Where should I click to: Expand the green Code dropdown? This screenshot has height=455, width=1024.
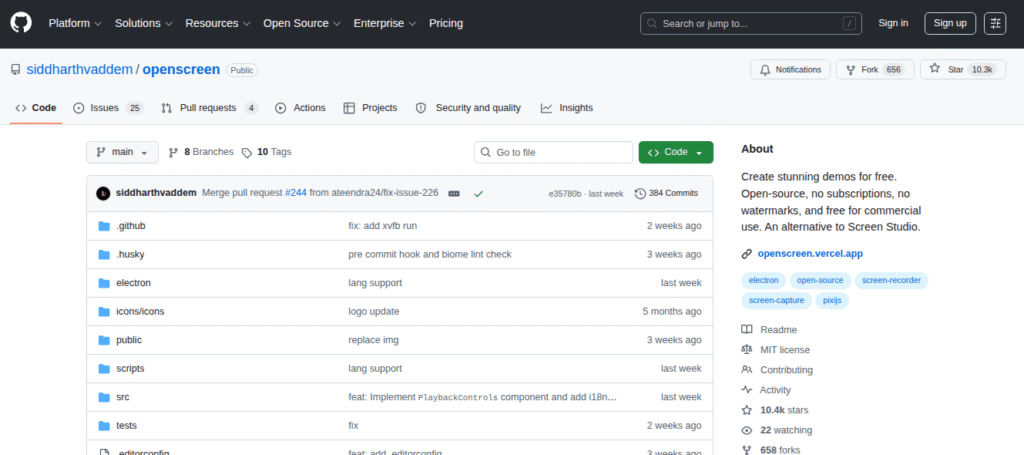676,152
